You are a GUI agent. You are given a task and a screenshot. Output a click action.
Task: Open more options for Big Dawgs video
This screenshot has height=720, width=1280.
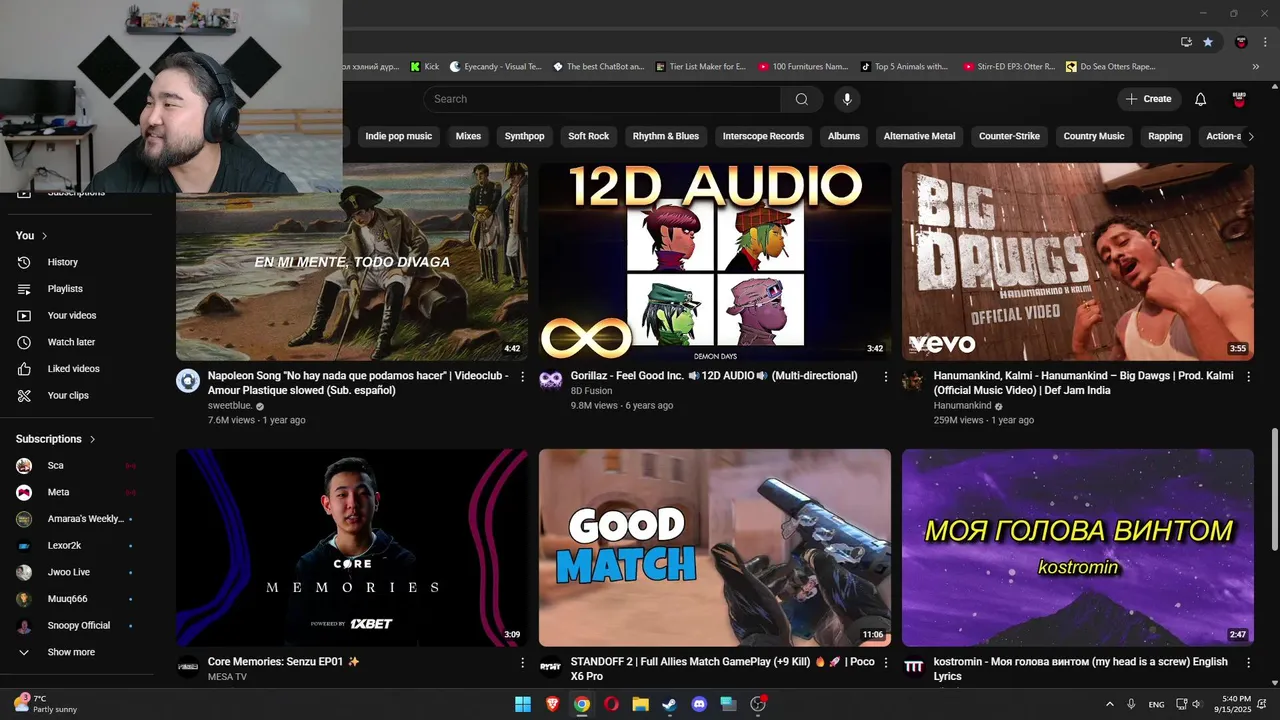(x=1248, y=377)
